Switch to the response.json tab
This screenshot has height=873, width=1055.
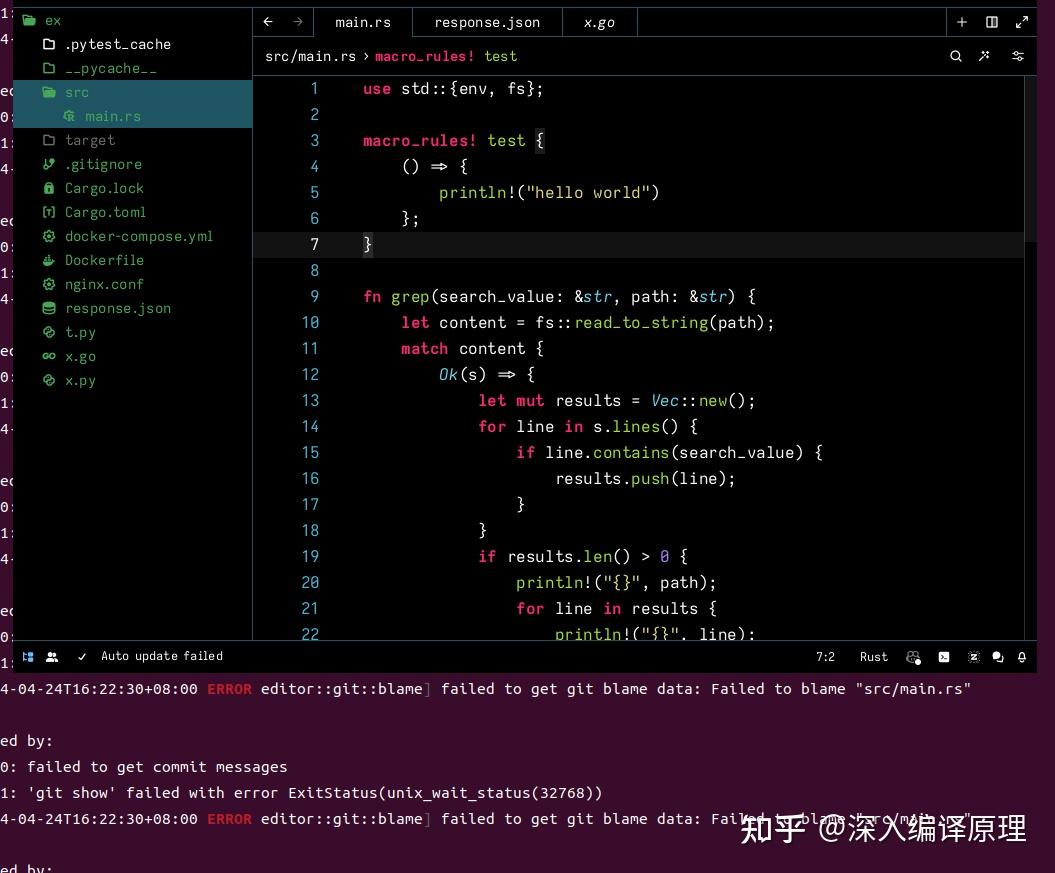(487, 22)
